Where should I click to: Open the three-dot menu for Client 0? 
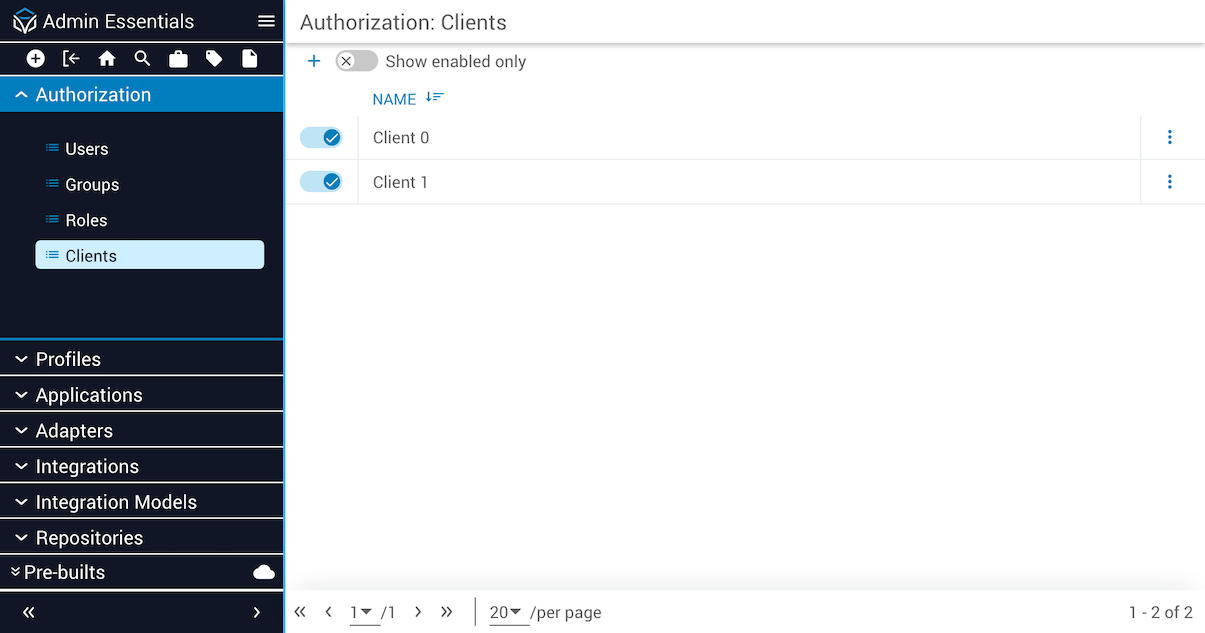pos(1169,138)
